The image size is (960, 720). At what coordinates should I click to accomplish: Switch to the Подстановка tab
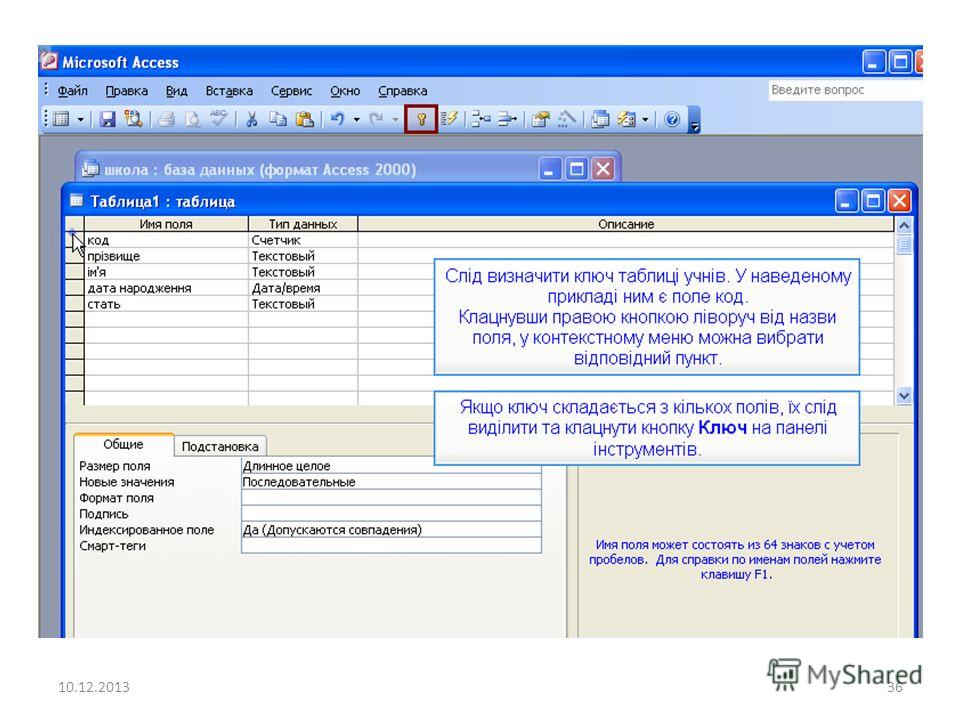tap(220, 446)
